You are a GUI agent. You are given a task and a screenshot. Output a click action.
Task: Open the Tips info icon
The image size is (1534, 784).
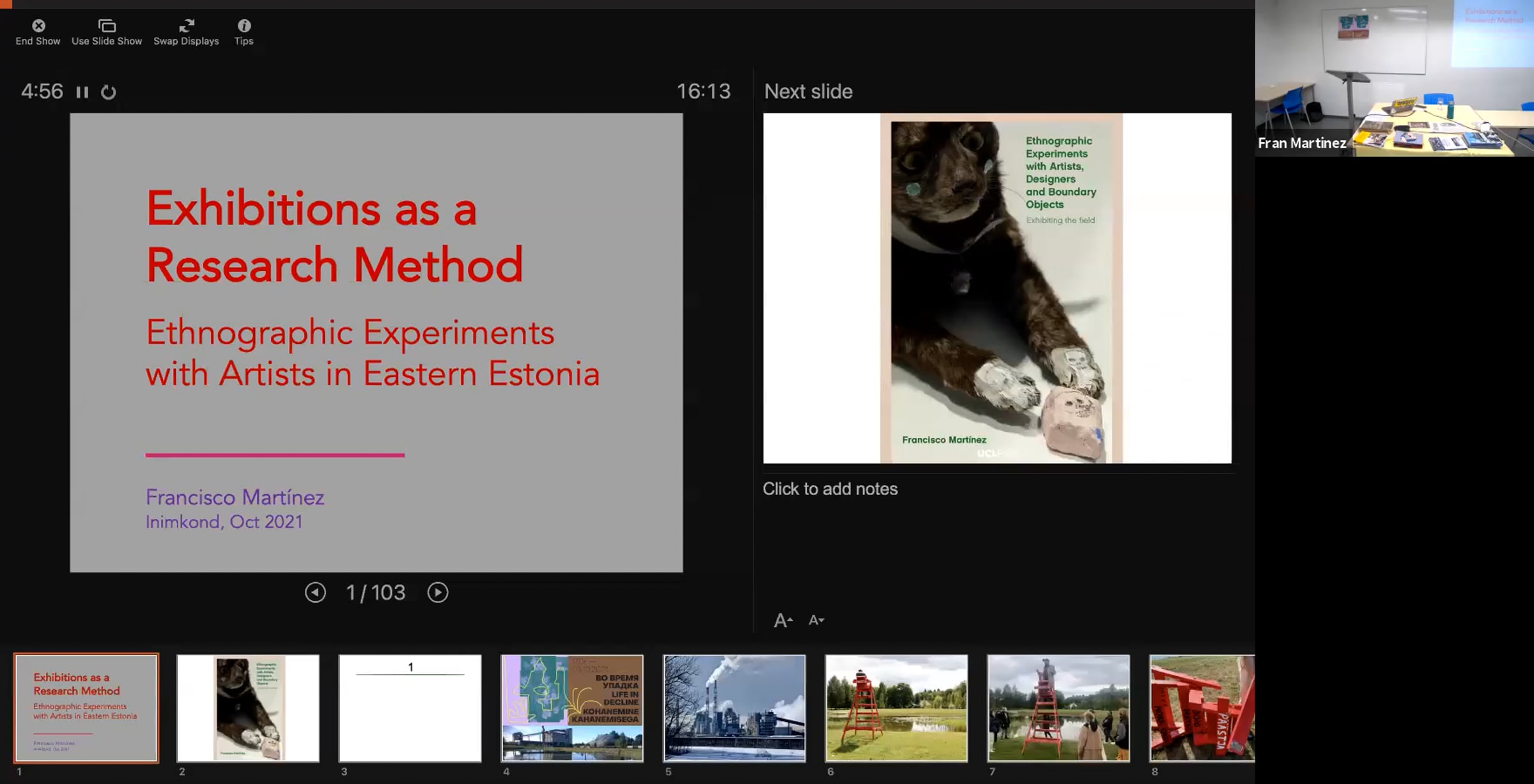point(244,26)
